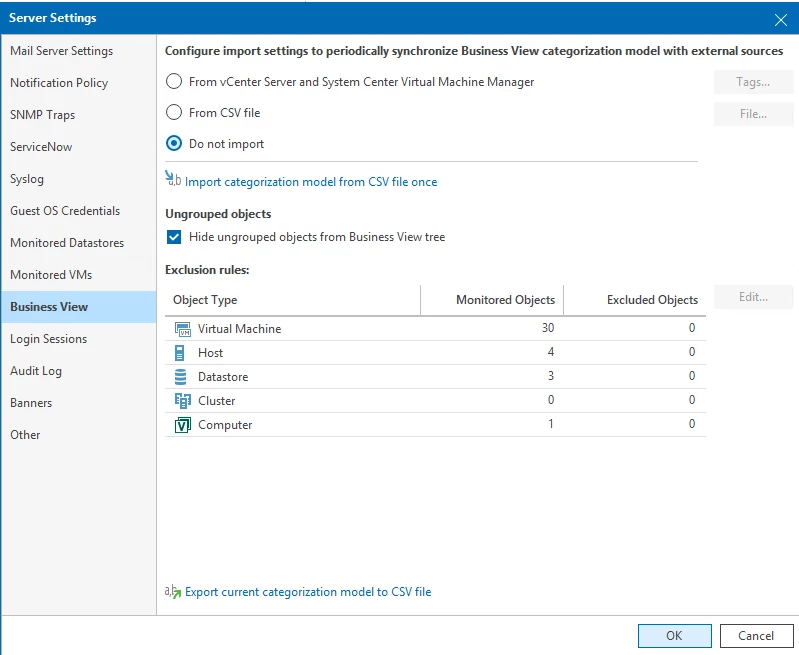Select the Do not import option
Screen dimensions: 799x655
(x=174, y=144)
